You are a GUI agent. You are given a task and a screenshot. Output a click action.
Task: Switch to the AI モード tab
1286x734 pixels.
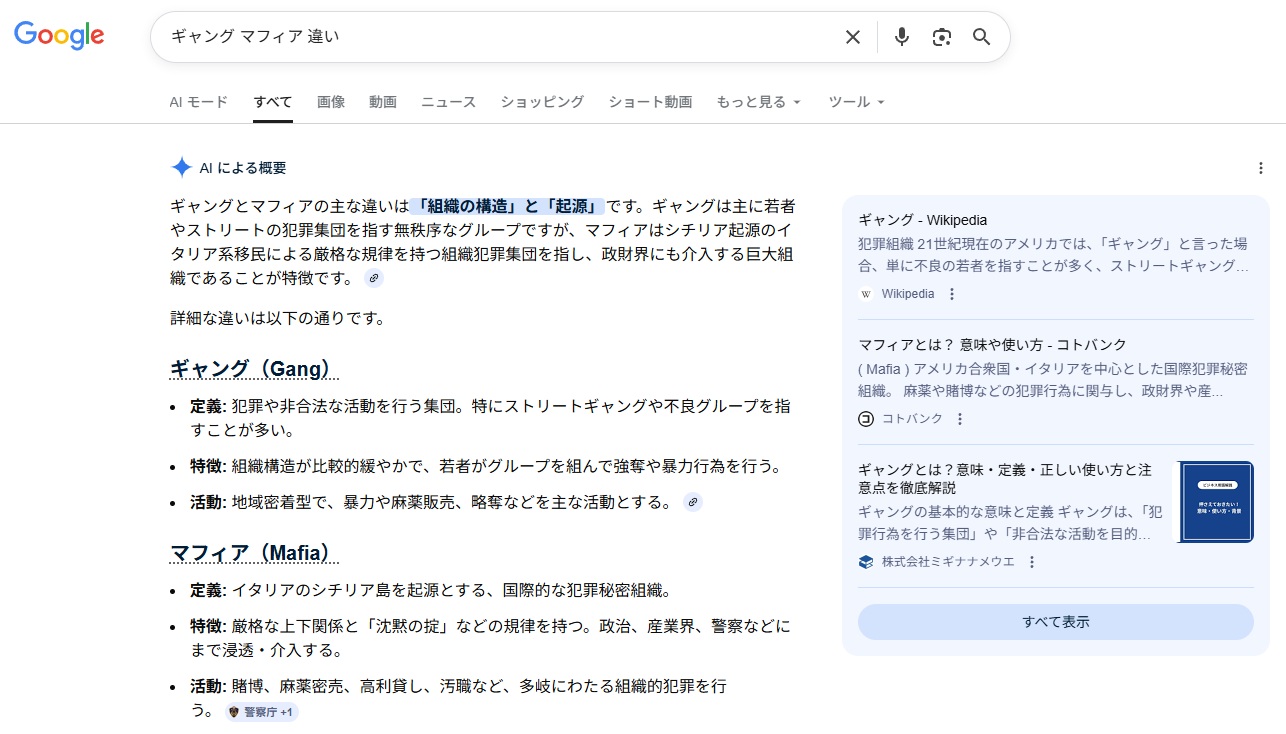point(198,102)
